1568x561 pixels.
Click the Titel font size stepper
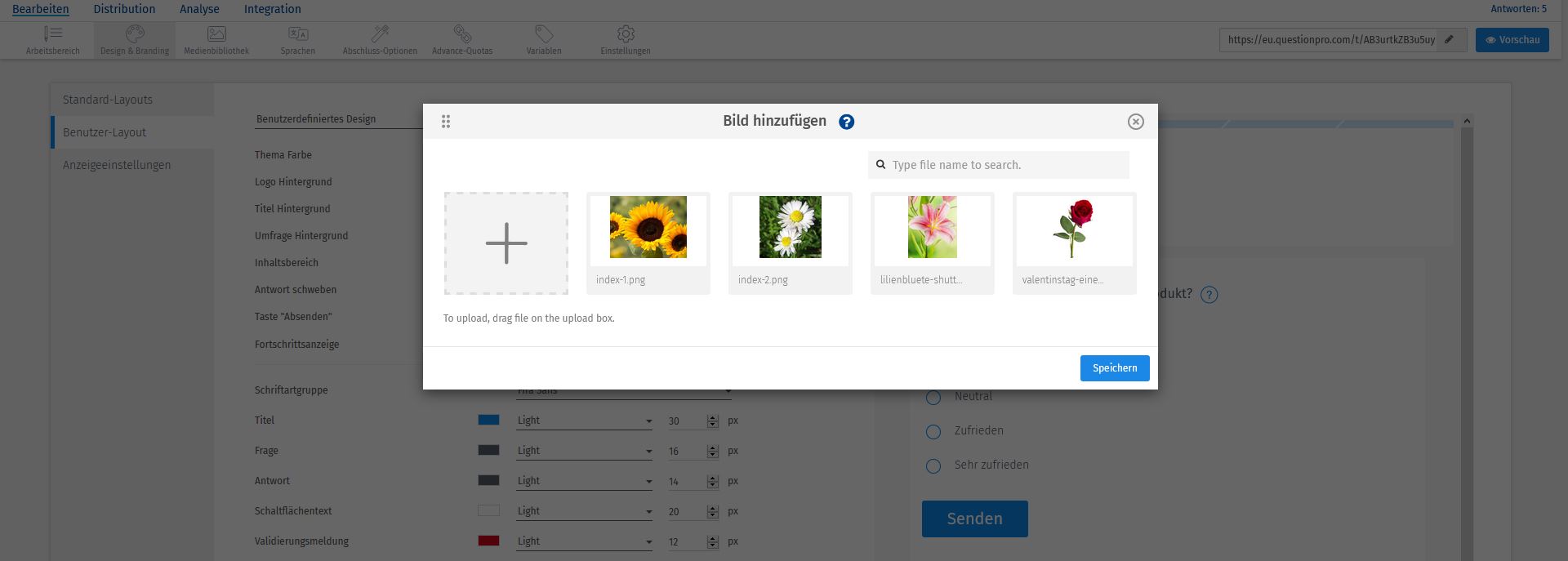point(712,421)
